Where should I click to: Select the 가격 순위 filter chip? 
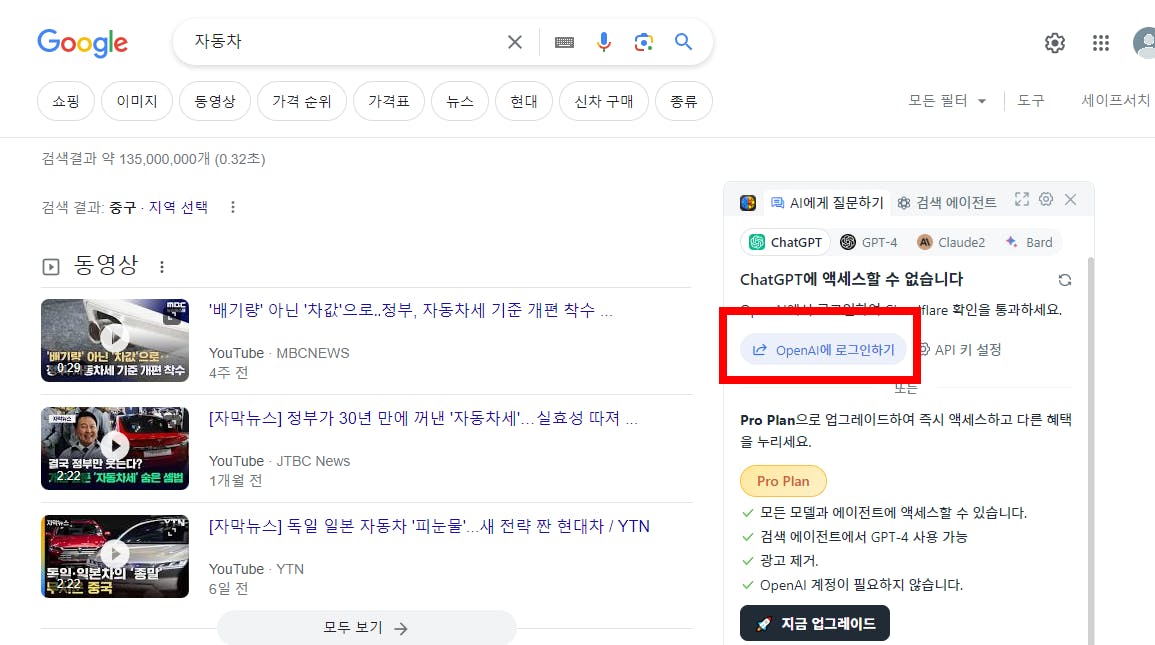point(302,101)
